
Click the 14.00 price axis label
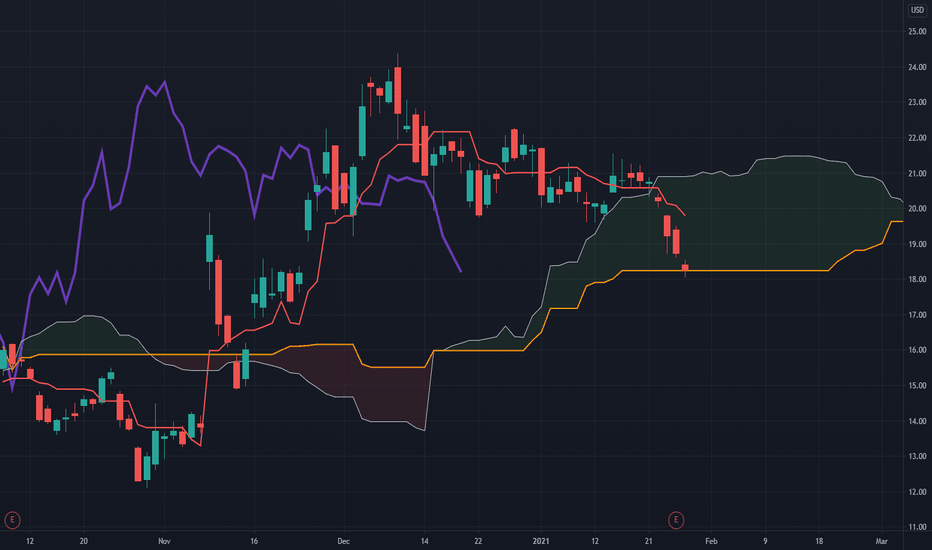[x=917, y=422]
